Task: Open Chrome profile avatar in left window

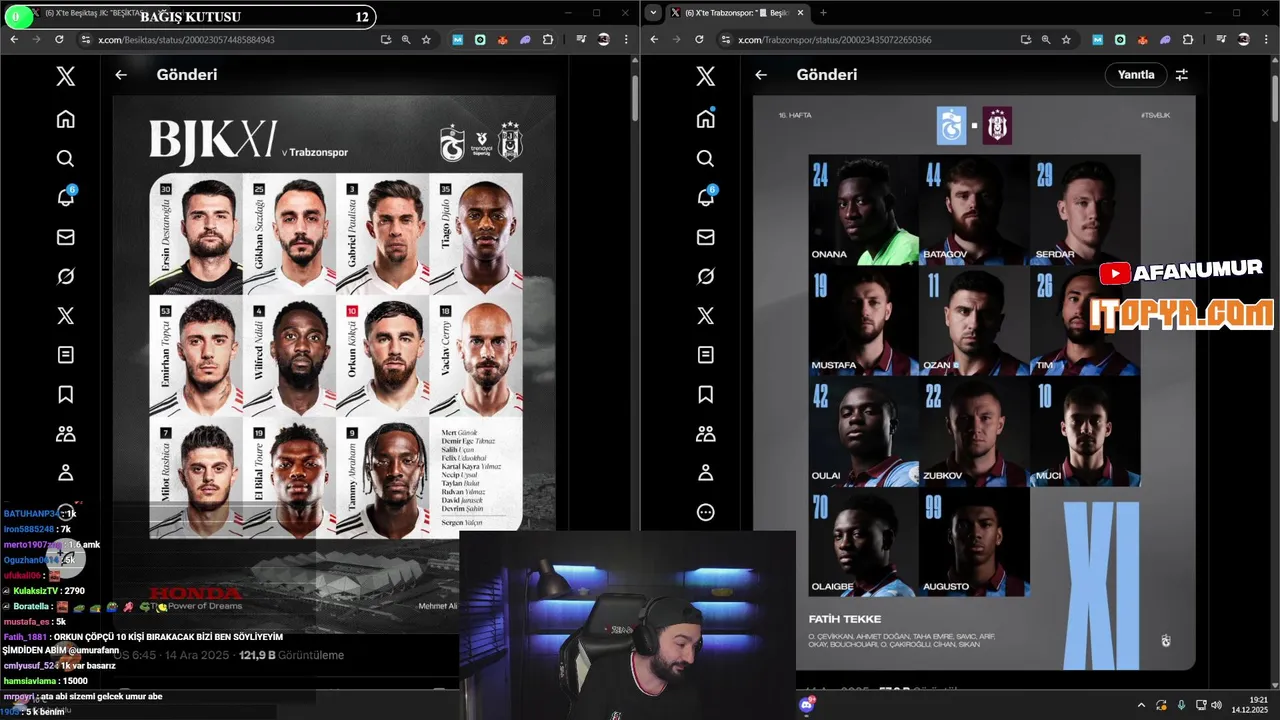Action: pos(603,39)
